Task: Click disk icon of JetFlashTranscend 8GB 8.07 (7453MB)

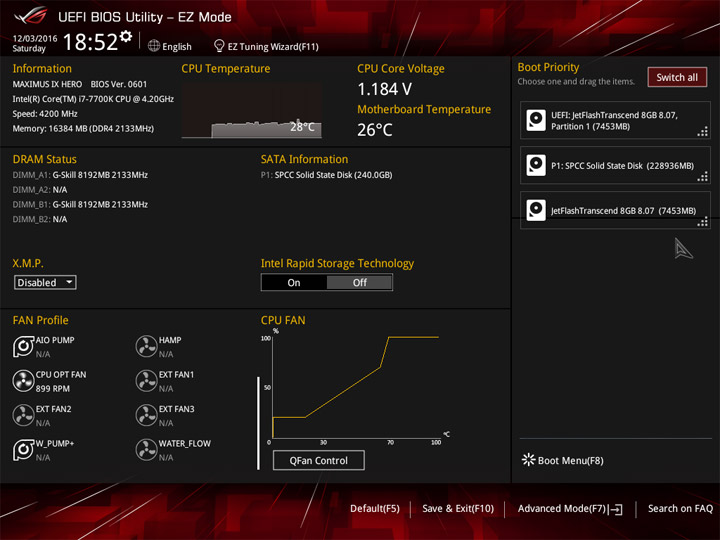Action: coord(536,210)
